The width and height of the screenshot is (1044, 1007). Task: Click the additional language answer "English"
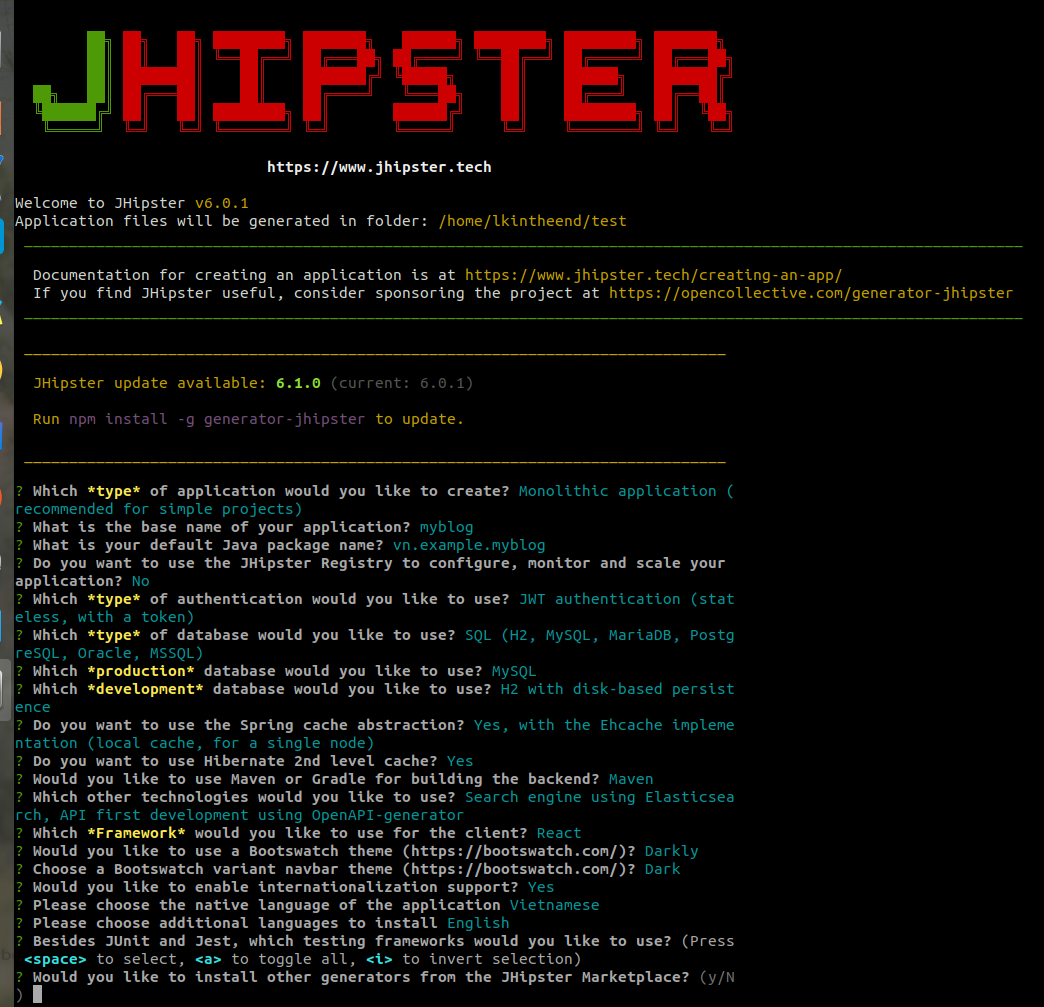click(478, 922)
